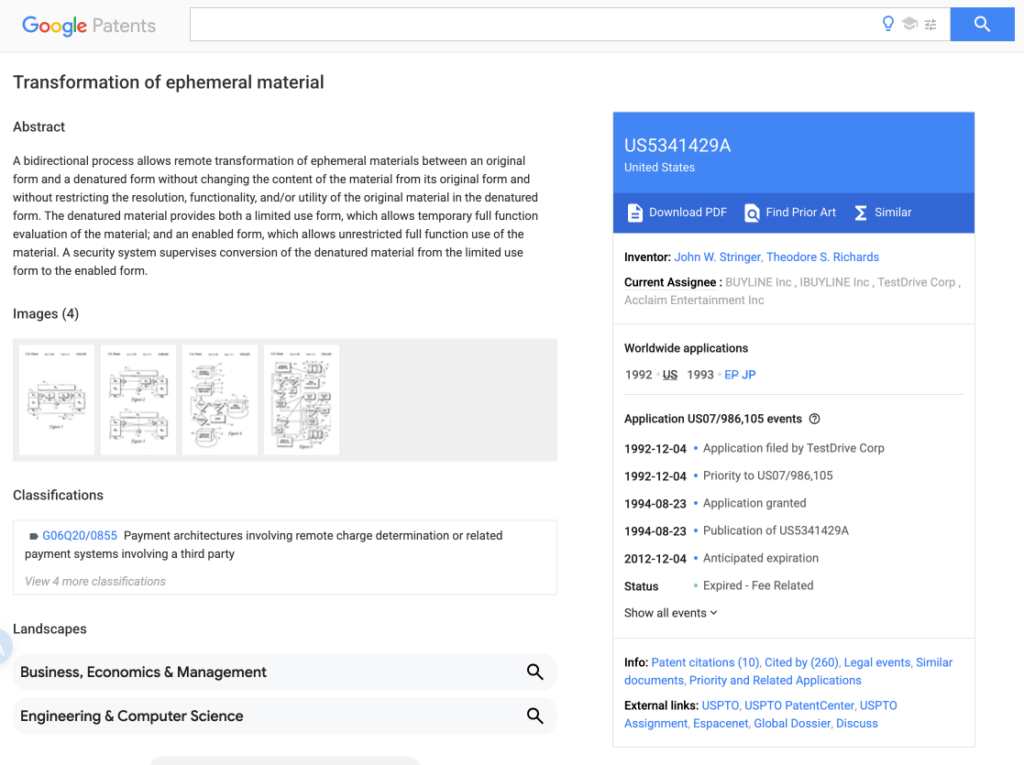
Task: Click the 'Images (4)' heading
Action: (x=46, y=314)
